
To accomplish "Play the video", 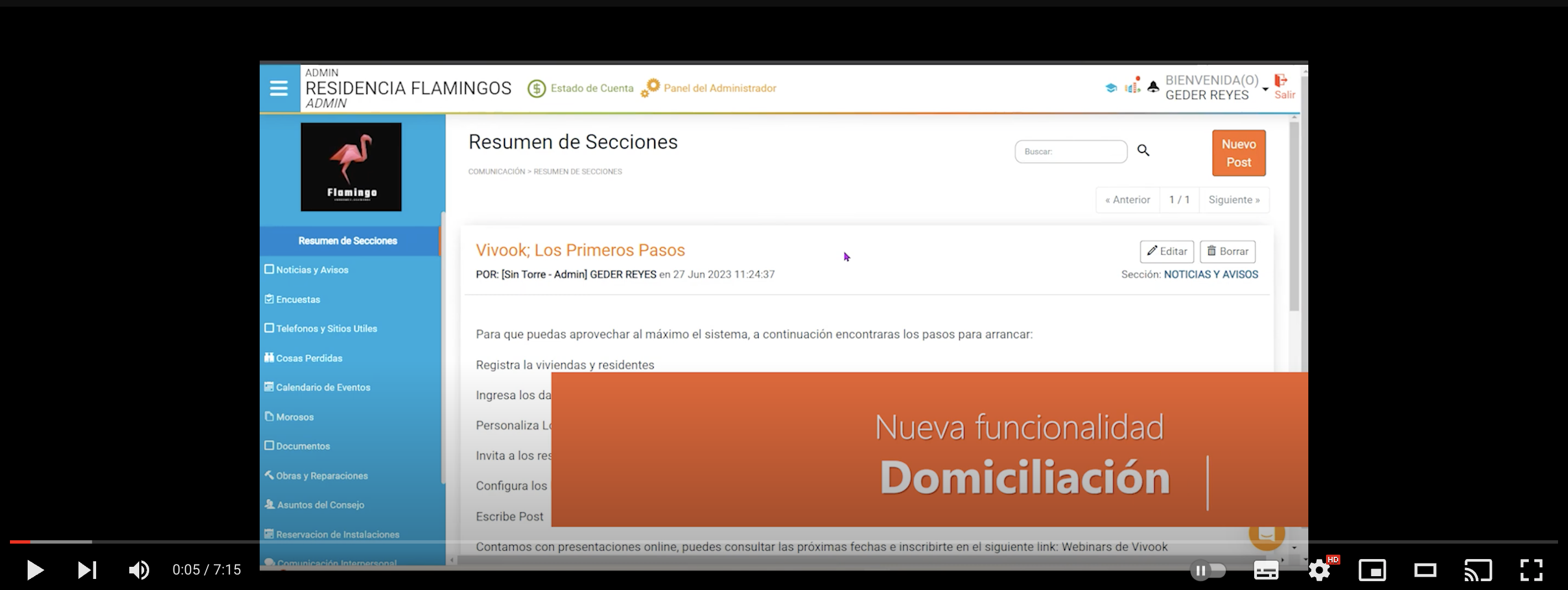I will tap(35, 570).
